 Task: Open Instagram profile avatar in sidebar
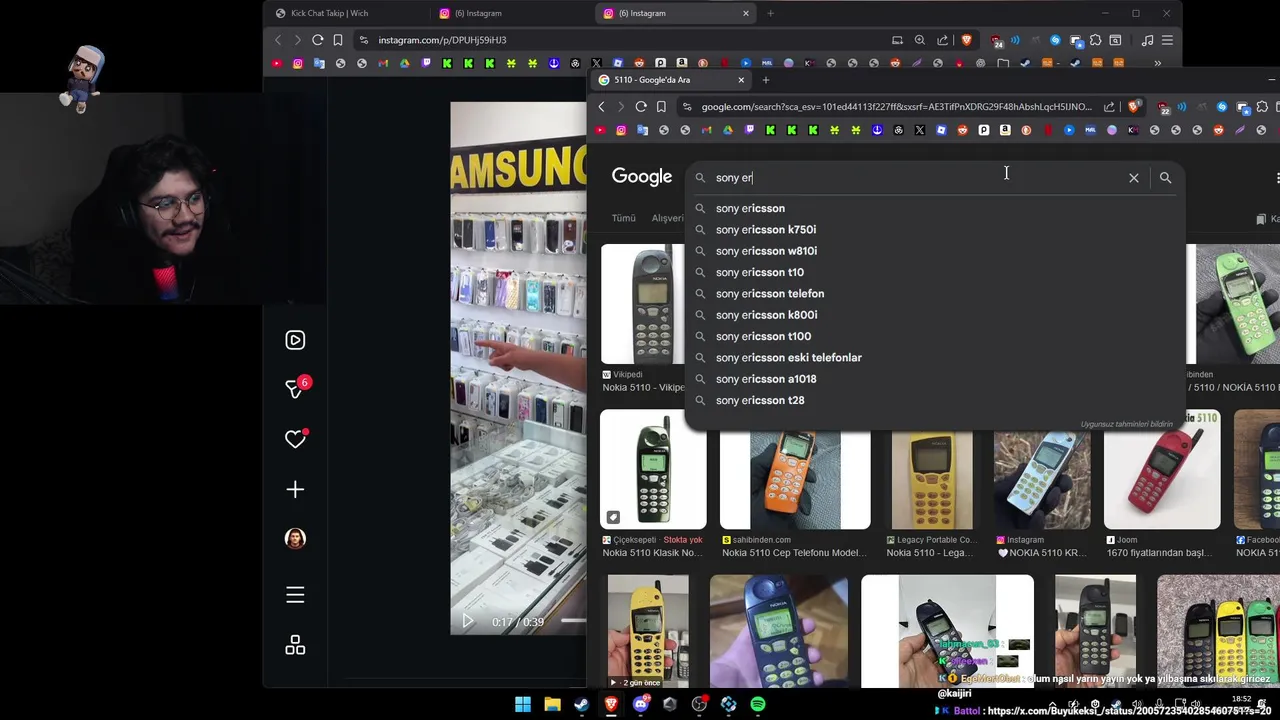tap(295, 538)
